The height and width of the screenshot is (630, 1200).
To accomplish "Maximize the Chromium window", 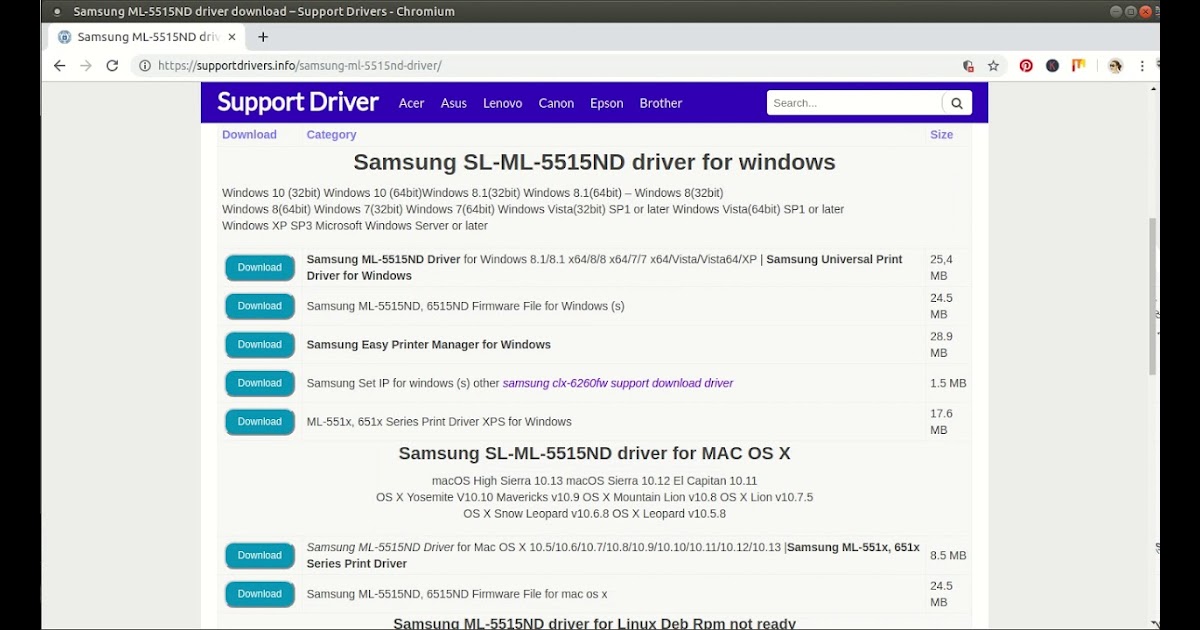I will 1132,11.
